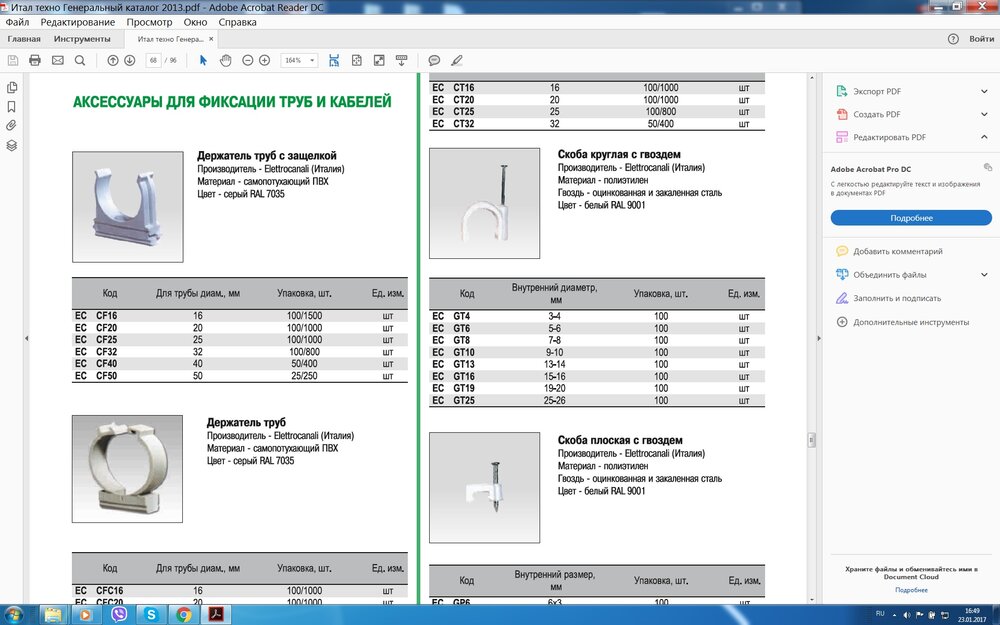
Task: Zoom in with plus icon
Action: point(265,61)
